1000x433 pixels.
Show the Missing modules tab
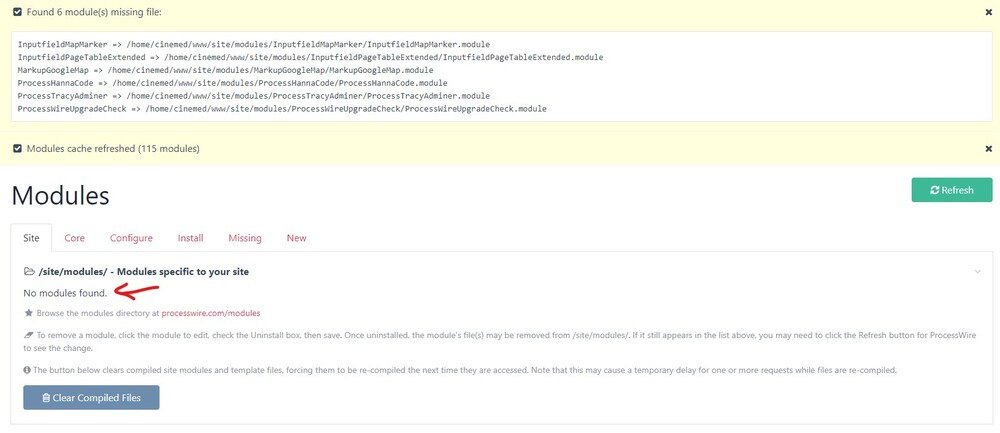tap(244, 238)
